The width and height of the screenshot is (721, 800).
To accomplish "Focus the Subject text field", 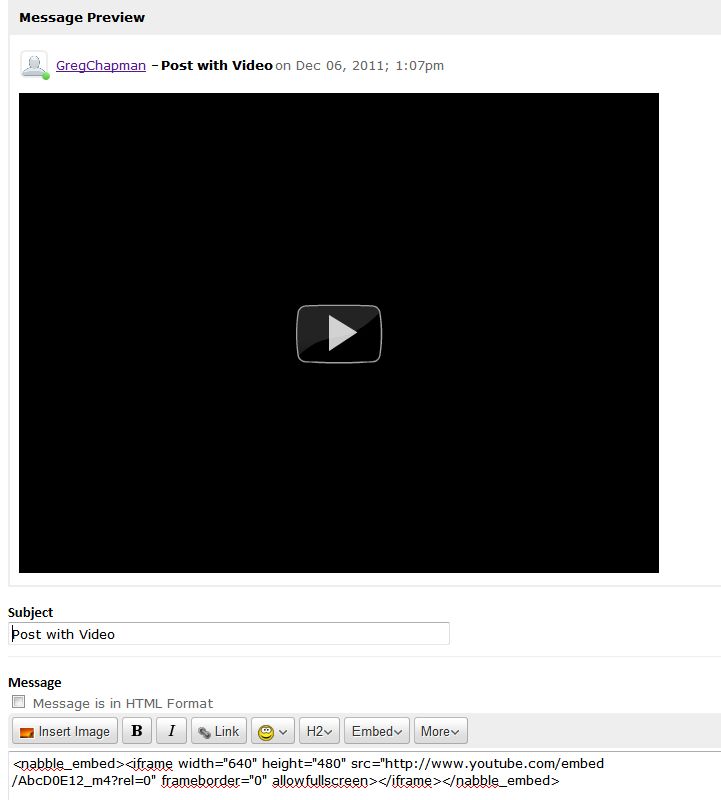I will pyautogui.click(x=229, y=634).
